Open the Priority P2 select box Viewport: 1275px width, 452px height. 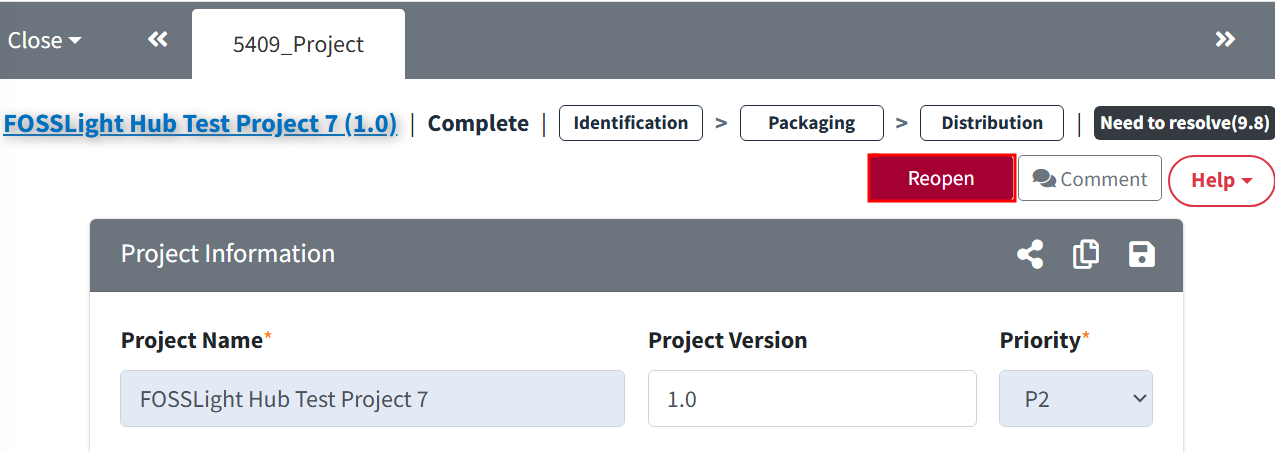point(1076,399)
